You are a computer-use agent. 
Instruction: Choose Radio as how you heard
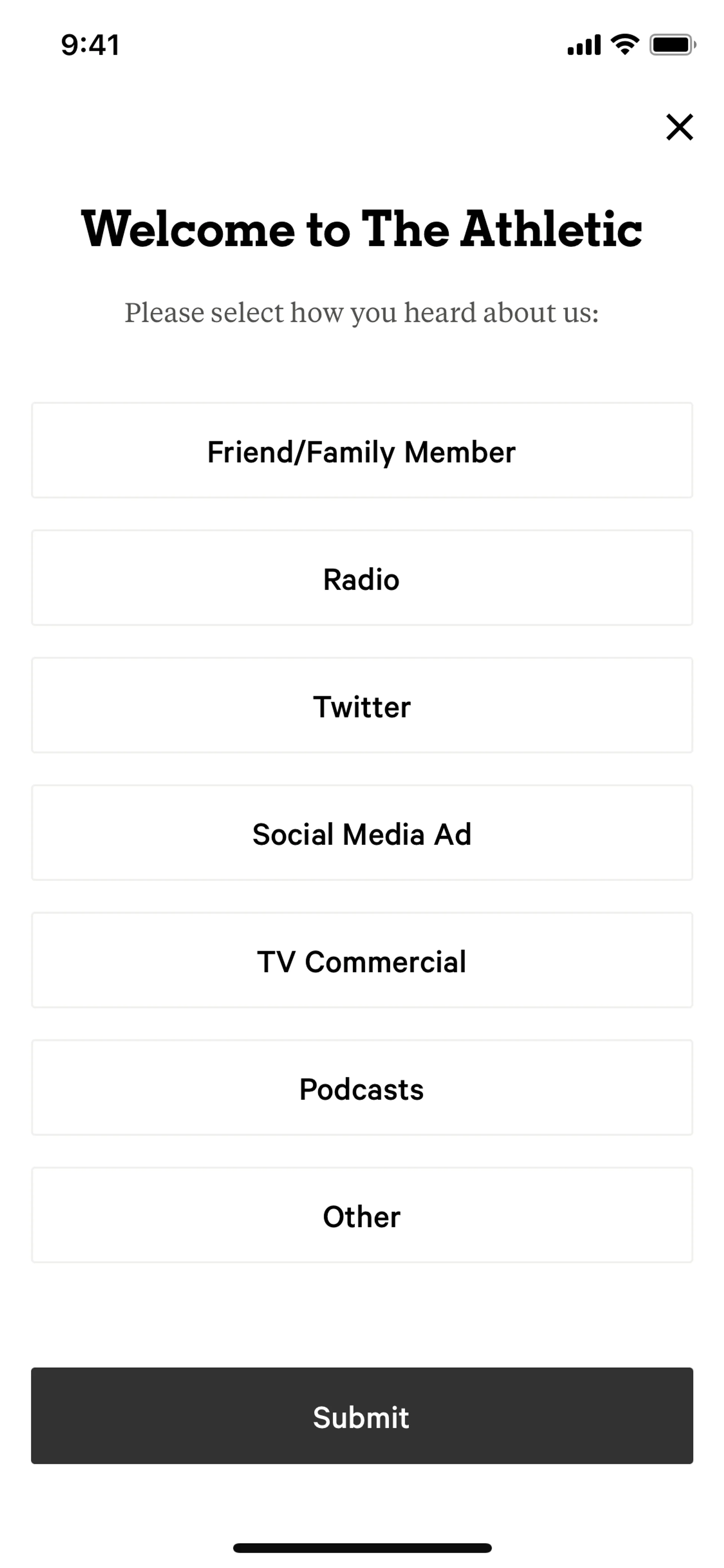coord(361,577)
